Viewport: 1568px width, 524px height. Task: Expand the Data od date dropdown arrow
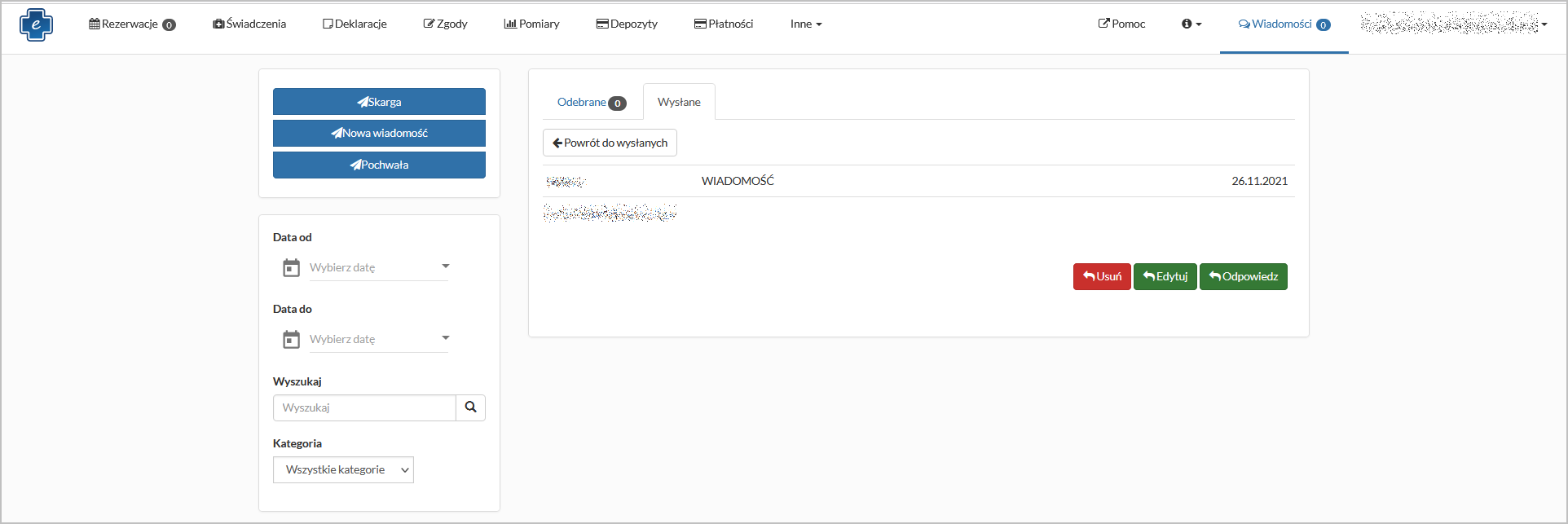click(x=446, y=266)
